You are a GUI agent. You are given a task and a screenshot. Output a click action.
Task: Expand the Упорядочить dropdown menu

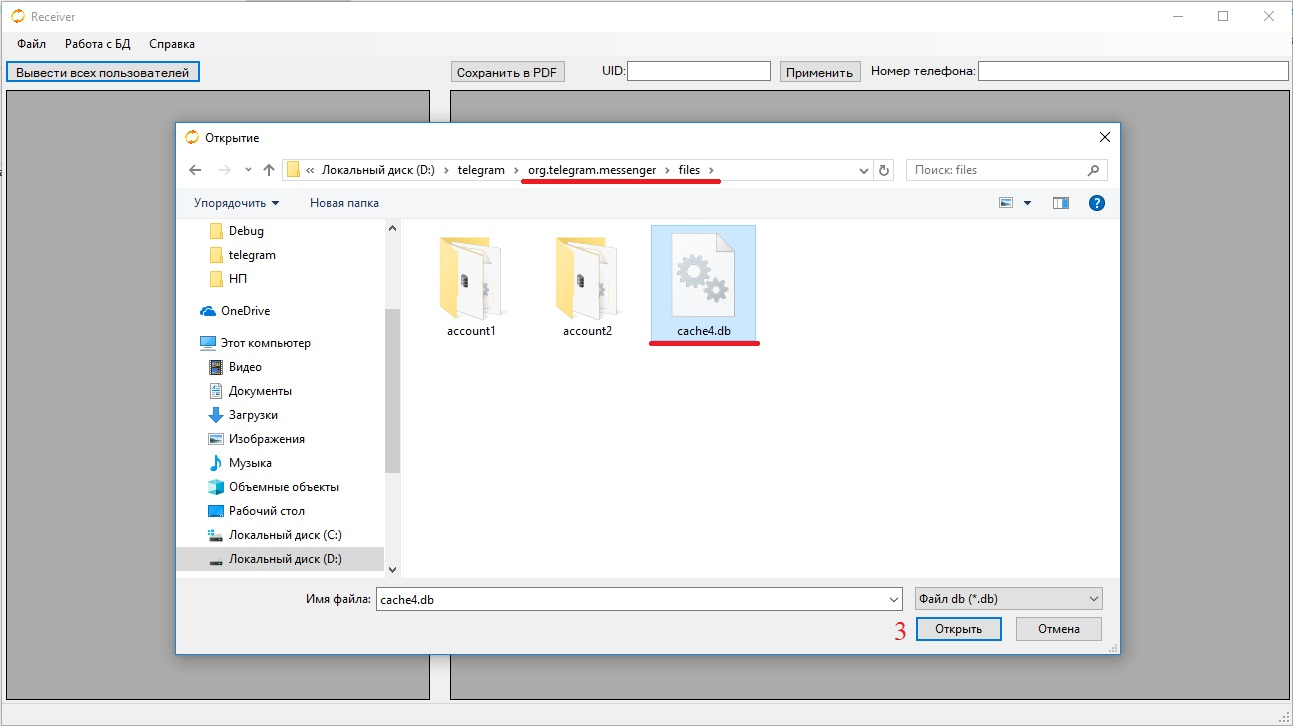point(236,203)
